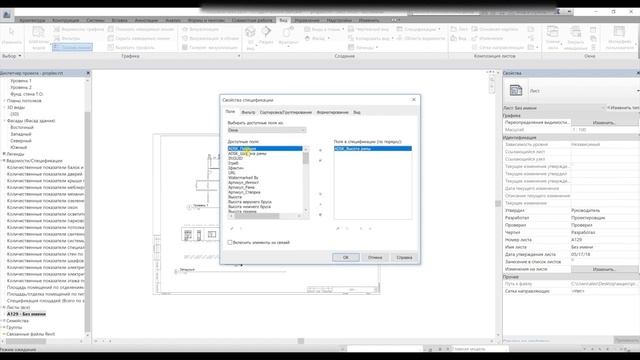This screenshot has width=640, height=360.
Task: Open the User Interface ribbon tool
Action: [x=620, y=38]
